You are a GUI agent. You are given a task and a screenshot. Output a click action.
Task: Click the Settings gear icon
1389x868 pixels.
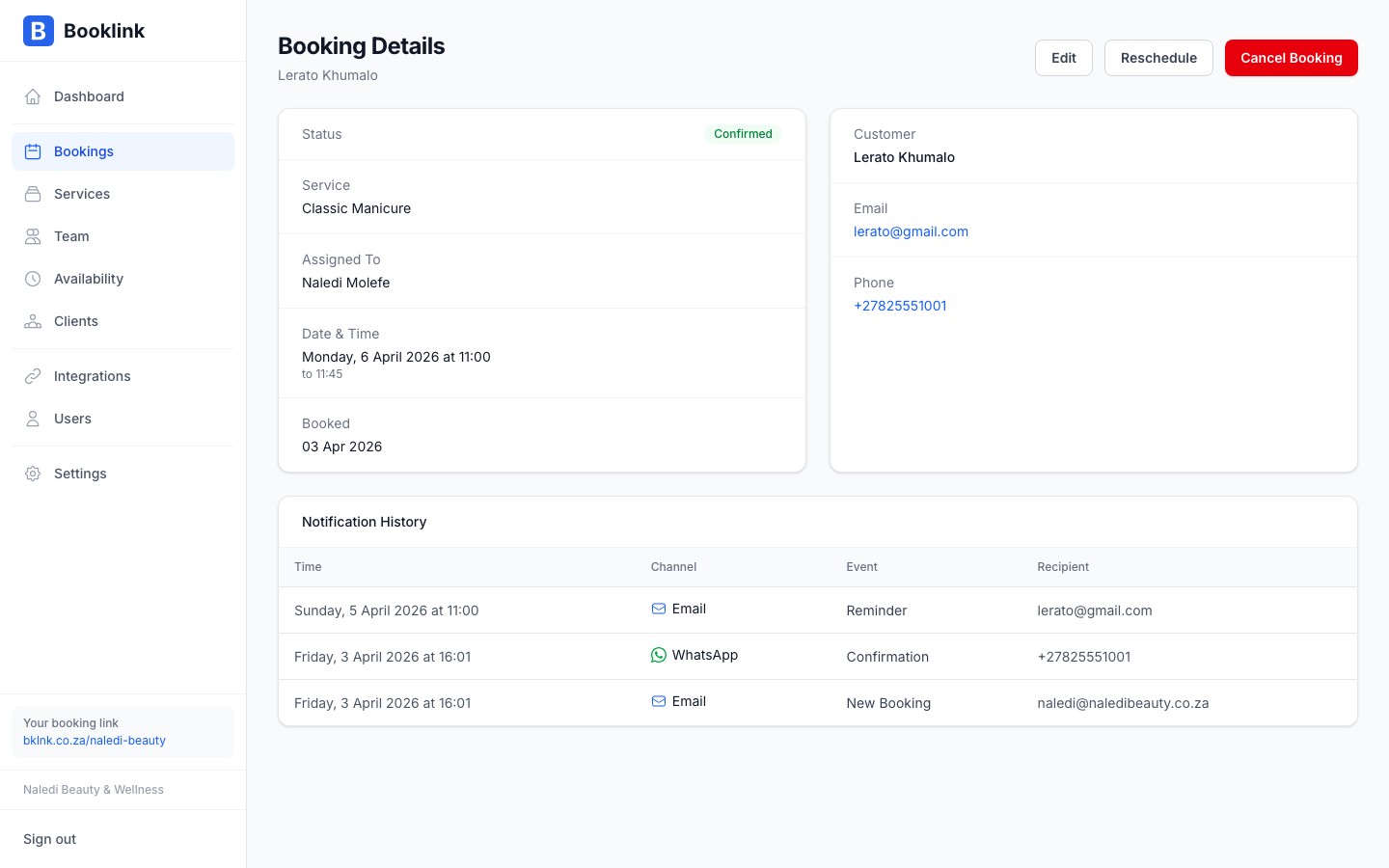point(33,474)
